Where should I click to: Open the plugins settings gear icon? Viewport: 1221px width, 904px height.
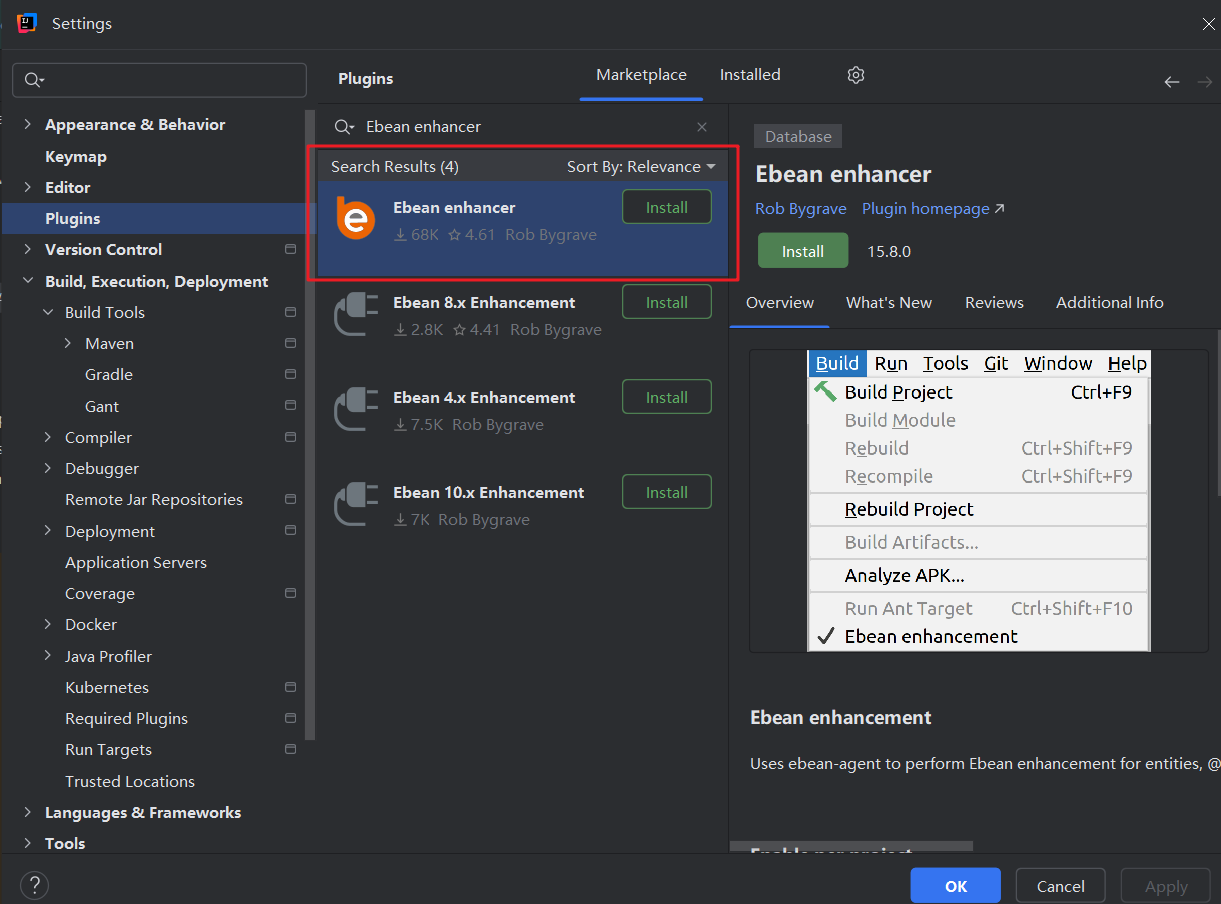click(x=855, y=75)
